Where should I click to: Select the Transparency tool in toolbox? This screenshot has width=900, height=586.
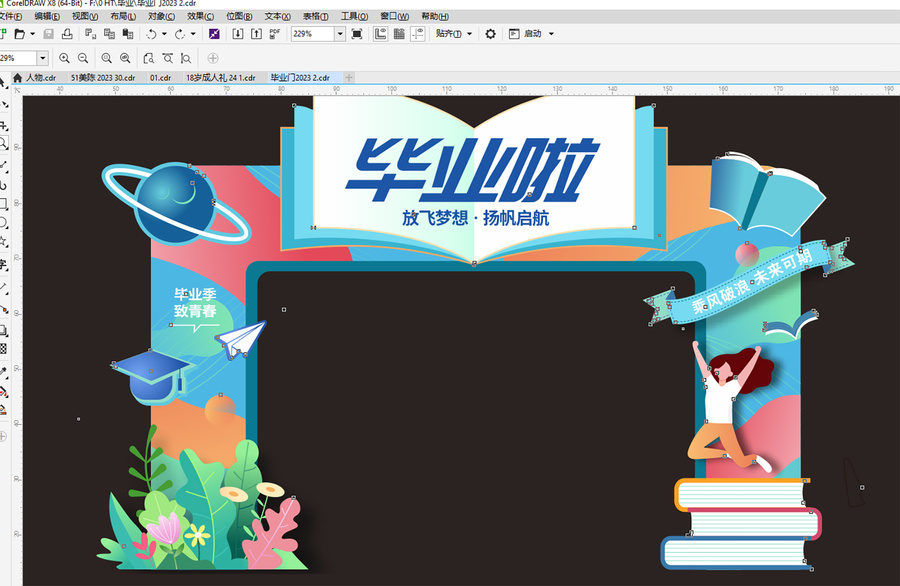point(3,349)
